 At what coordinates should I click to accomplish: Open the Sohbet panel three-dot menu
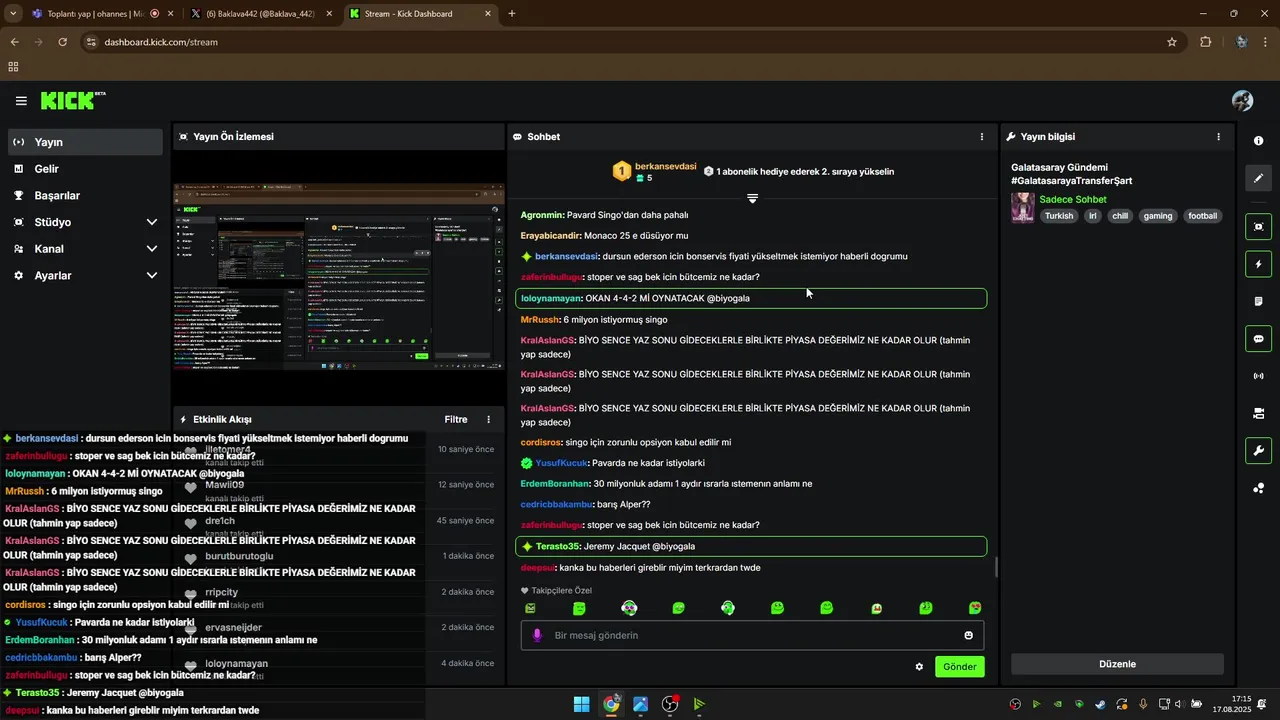click(982, 137)
